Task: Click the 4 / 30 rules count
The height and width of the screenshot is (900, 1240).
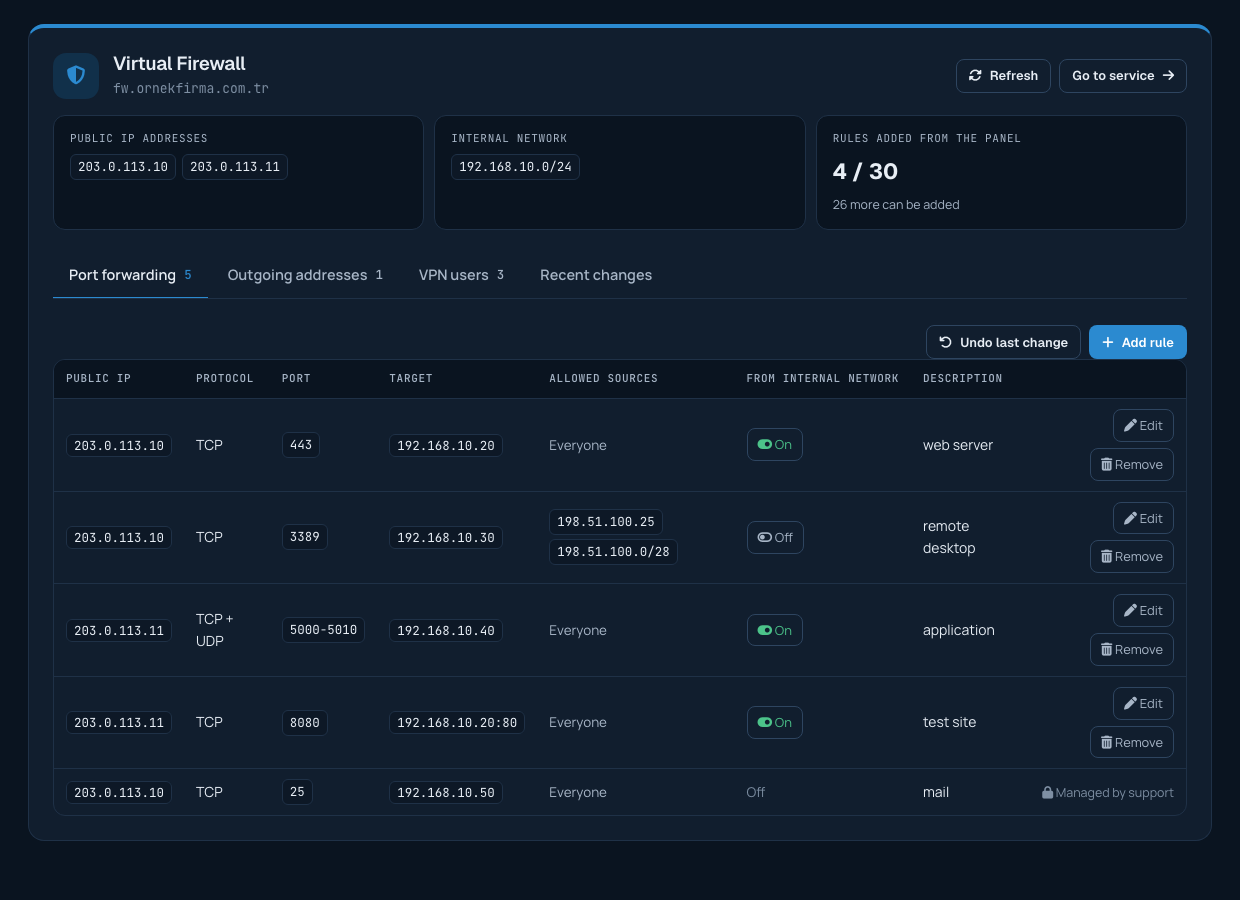Action: (866, 171)
